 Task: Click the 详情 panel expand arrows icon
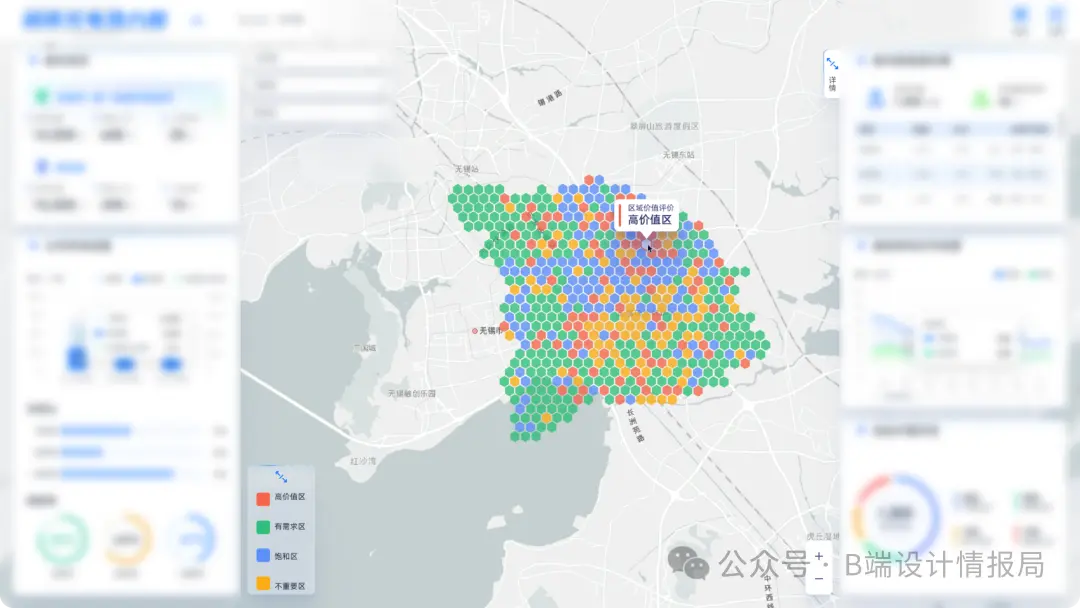pyautogui.click(x=832, y=64)
